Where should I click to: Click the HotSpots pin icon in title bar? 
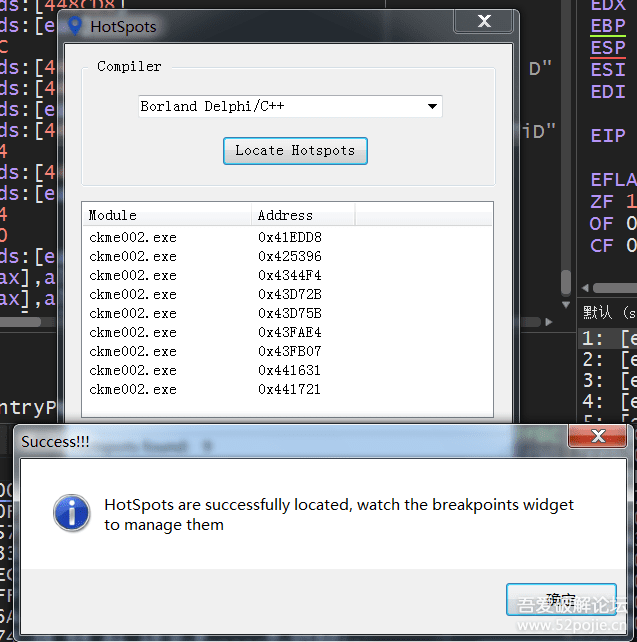[75, 26]
